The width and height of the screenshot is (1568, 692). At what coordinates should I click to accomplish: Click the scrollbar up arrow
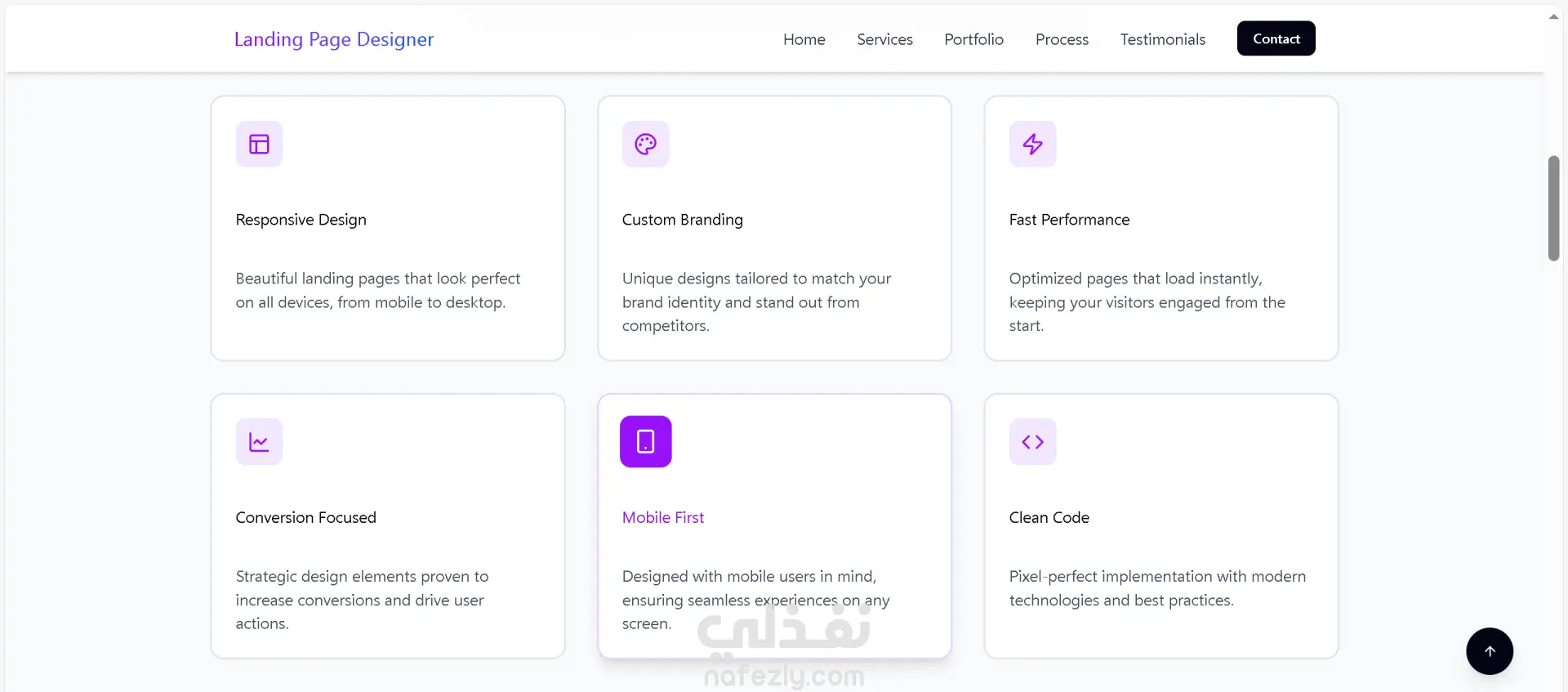click(1553, 16)
